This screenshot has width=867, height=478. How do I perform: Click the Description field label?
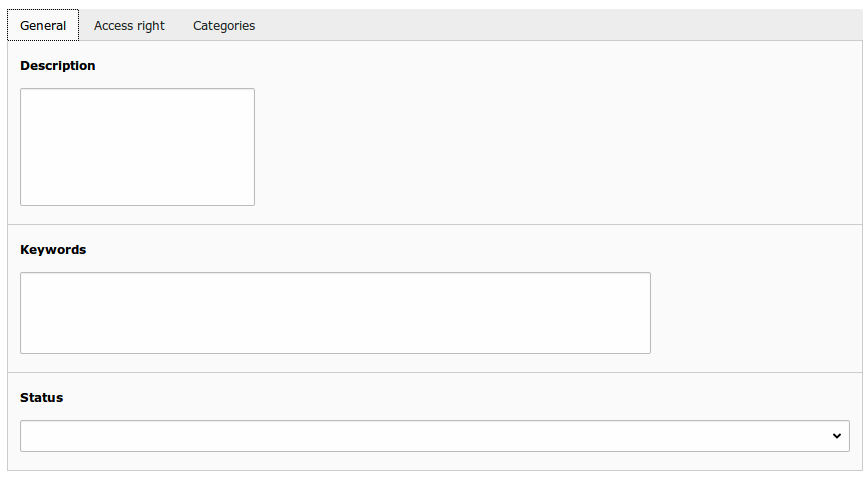[x=58, y=66]
